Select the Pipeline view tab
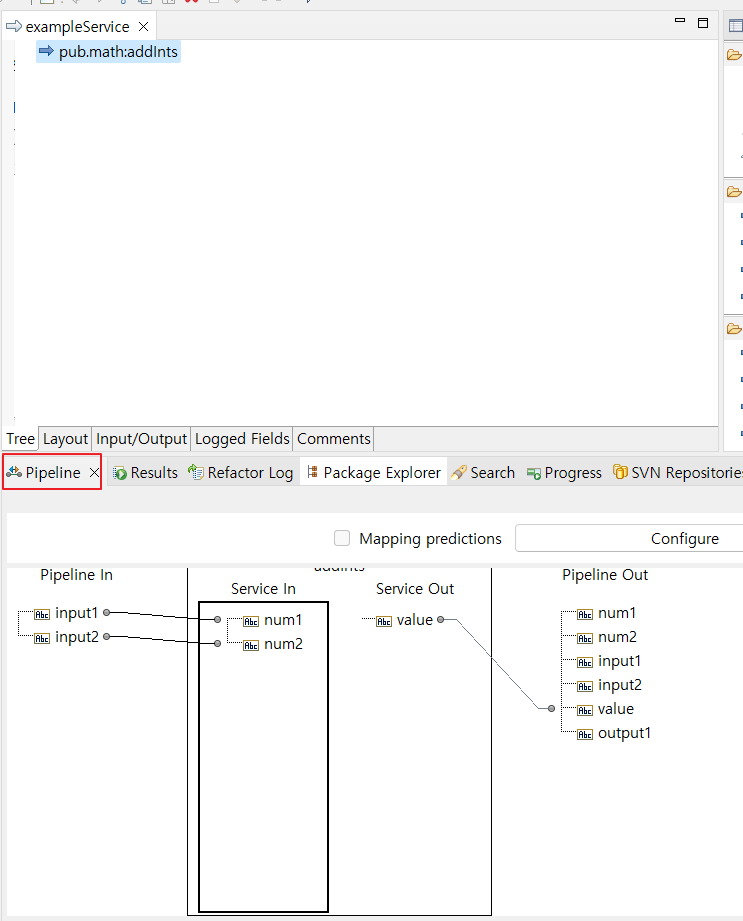Image resolution: width=743 pixels, height=921 pixels. coord(53,472)
